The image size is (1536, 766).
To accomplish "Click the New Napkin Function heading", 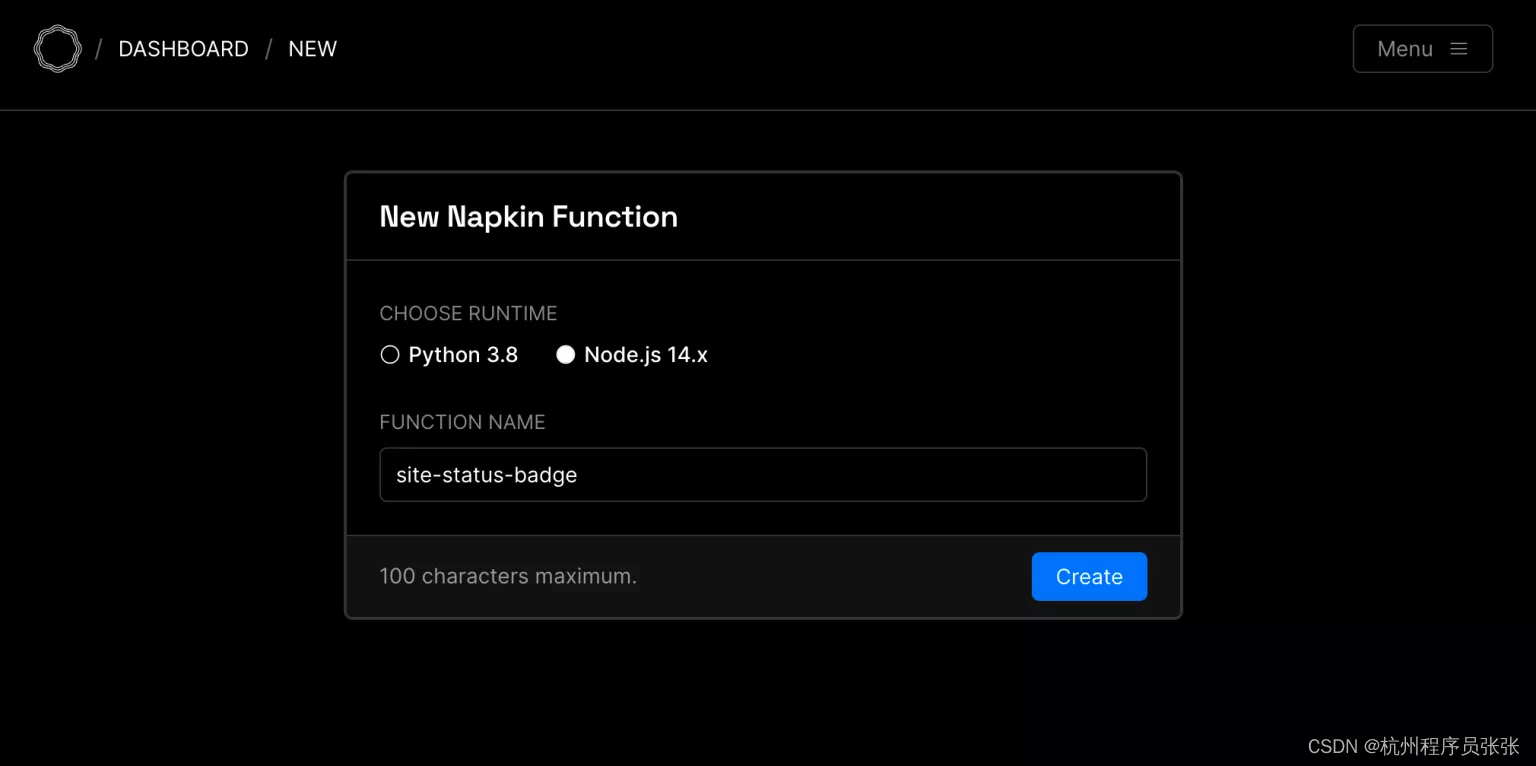I will click(x=528, y=217).
